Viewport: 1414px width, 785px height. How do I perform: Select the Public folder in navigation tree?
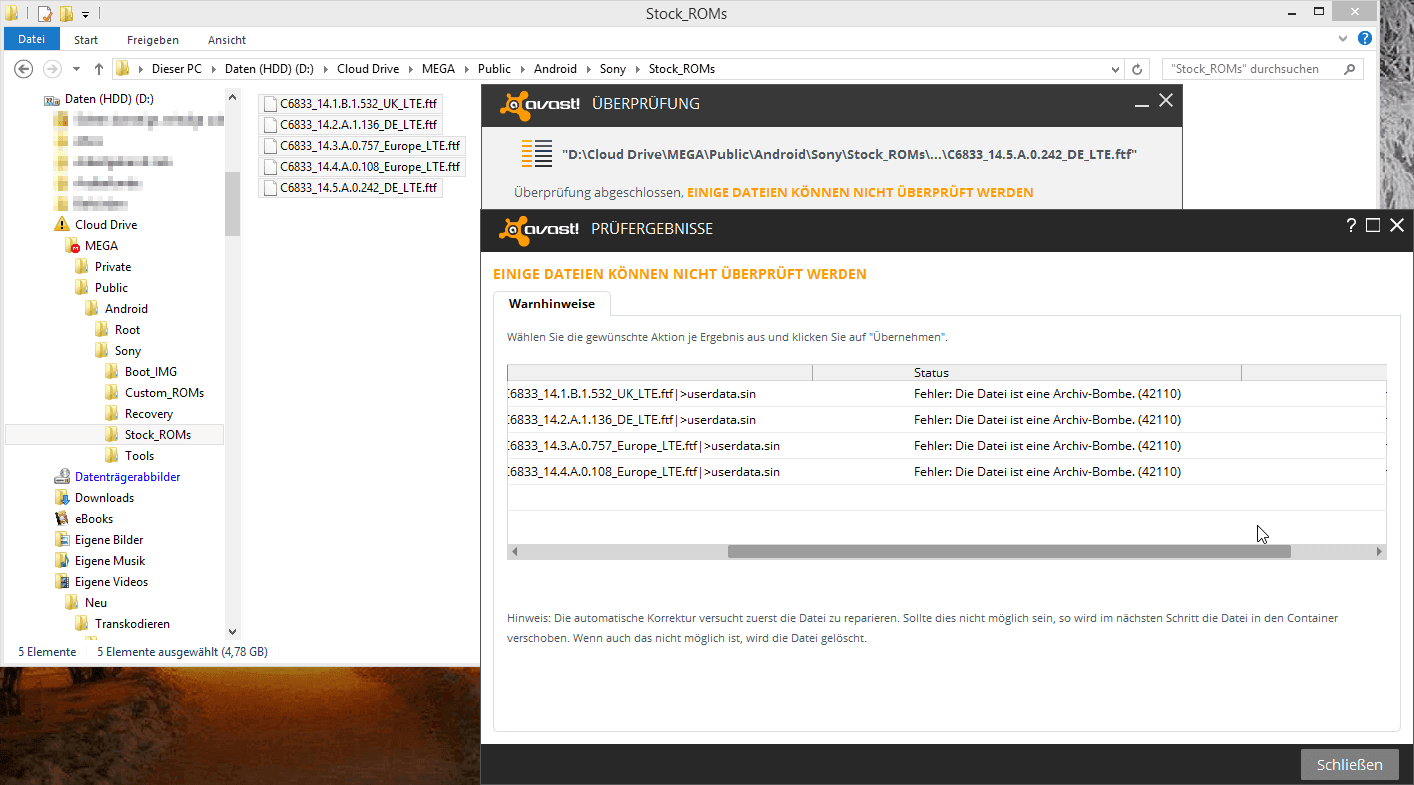[x=111, y=288]
